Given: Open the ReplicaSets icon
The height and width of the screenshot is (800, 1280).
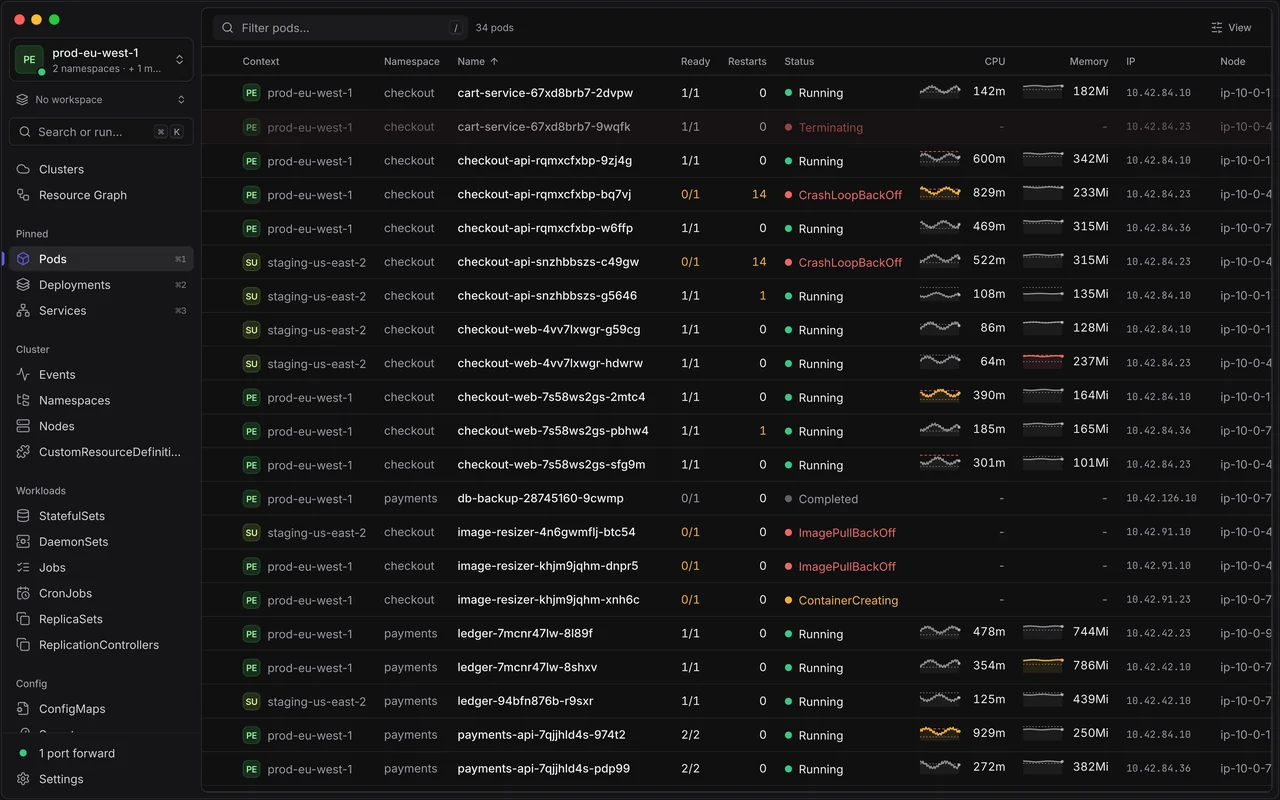Looking at the screenshot, I should (x=23, y=619).
